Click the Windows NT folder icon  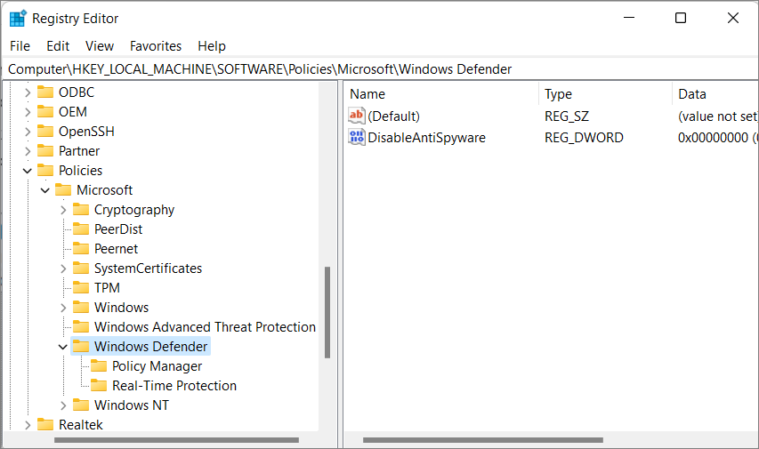[81, 405]
